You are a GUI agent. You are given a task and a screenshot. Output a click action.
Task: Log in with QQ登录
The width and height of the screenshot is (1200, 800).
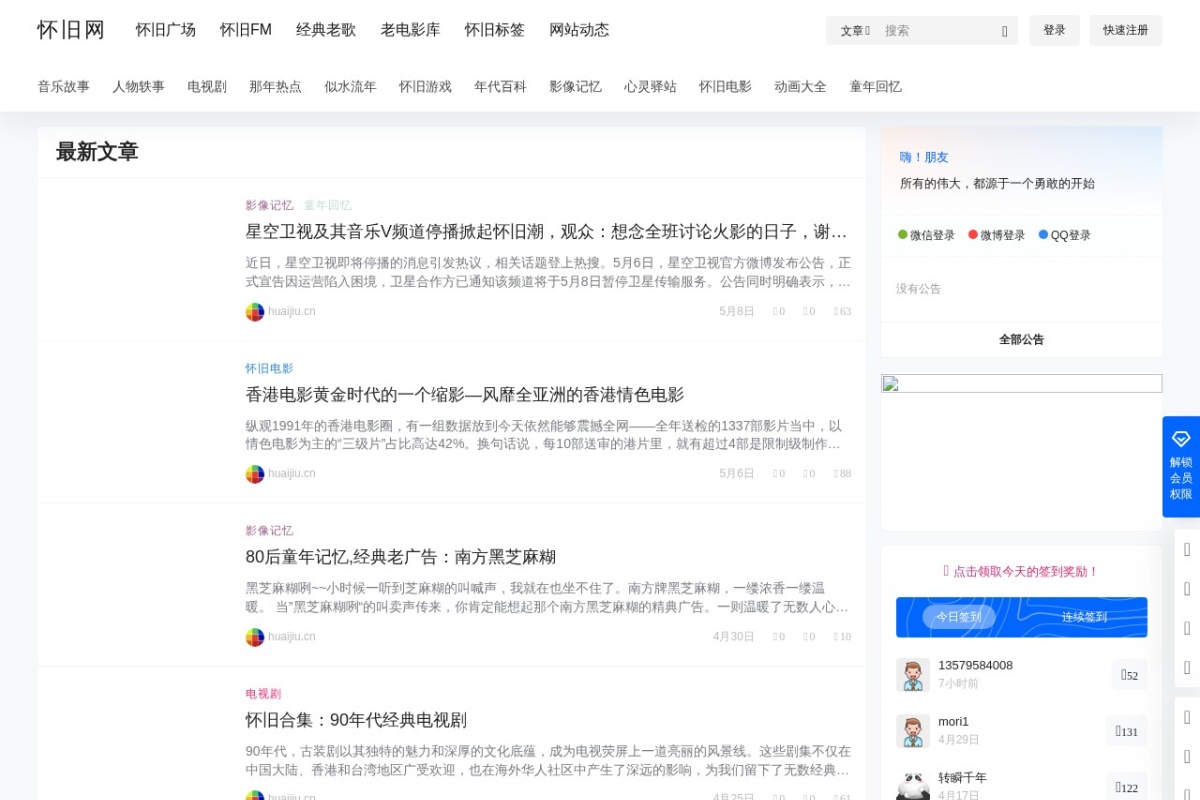1064,235
